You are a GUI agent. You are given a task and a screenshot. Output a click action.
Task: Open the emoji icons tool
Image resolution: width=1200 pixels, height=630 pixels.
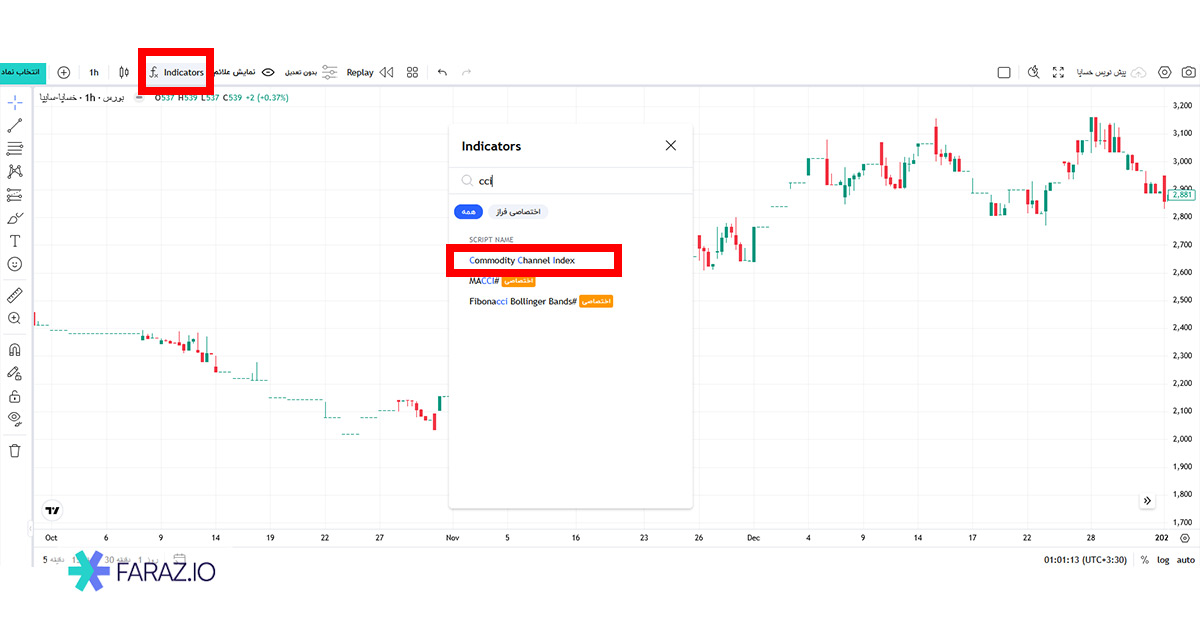(15, 264)
